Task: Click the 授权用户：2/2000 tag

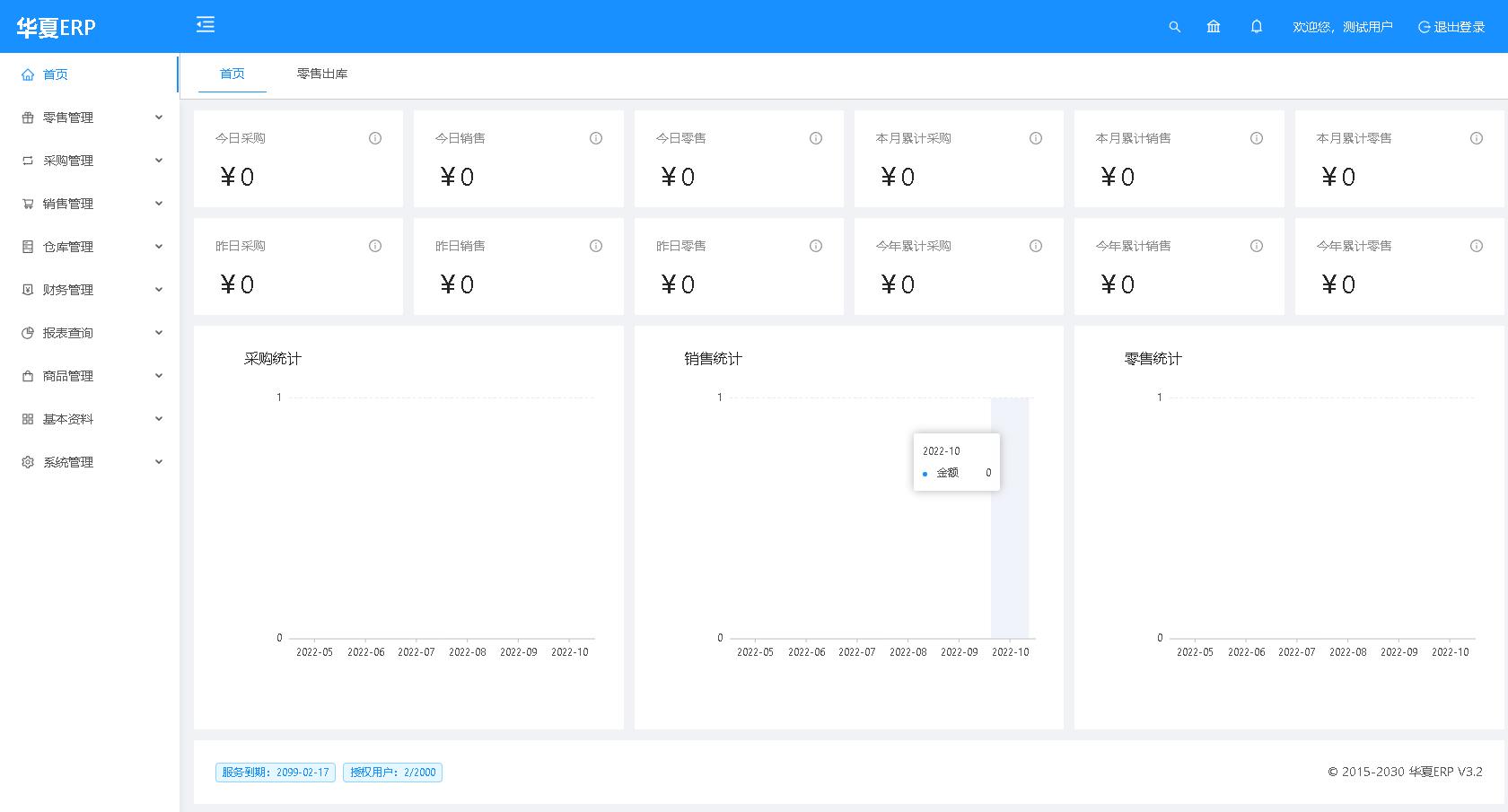Action: point(392,773)
